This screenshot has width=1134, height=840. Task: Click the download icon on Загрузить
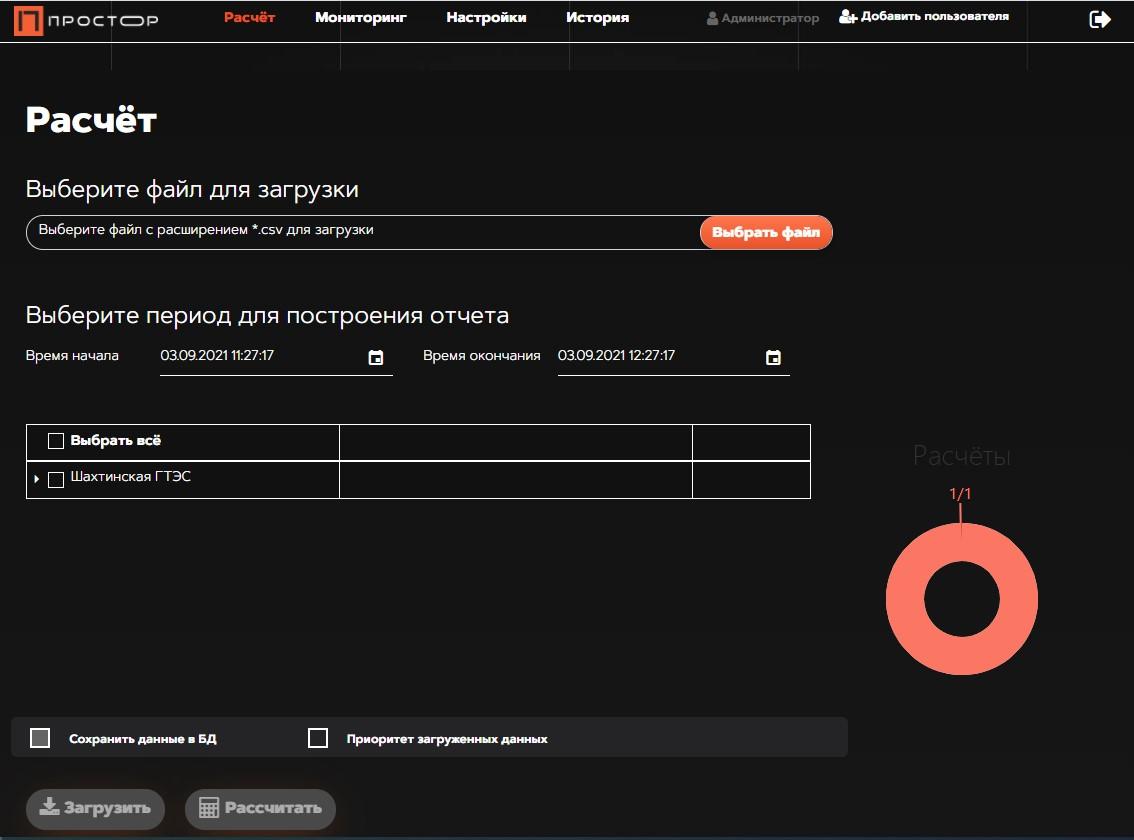(49, 808)
